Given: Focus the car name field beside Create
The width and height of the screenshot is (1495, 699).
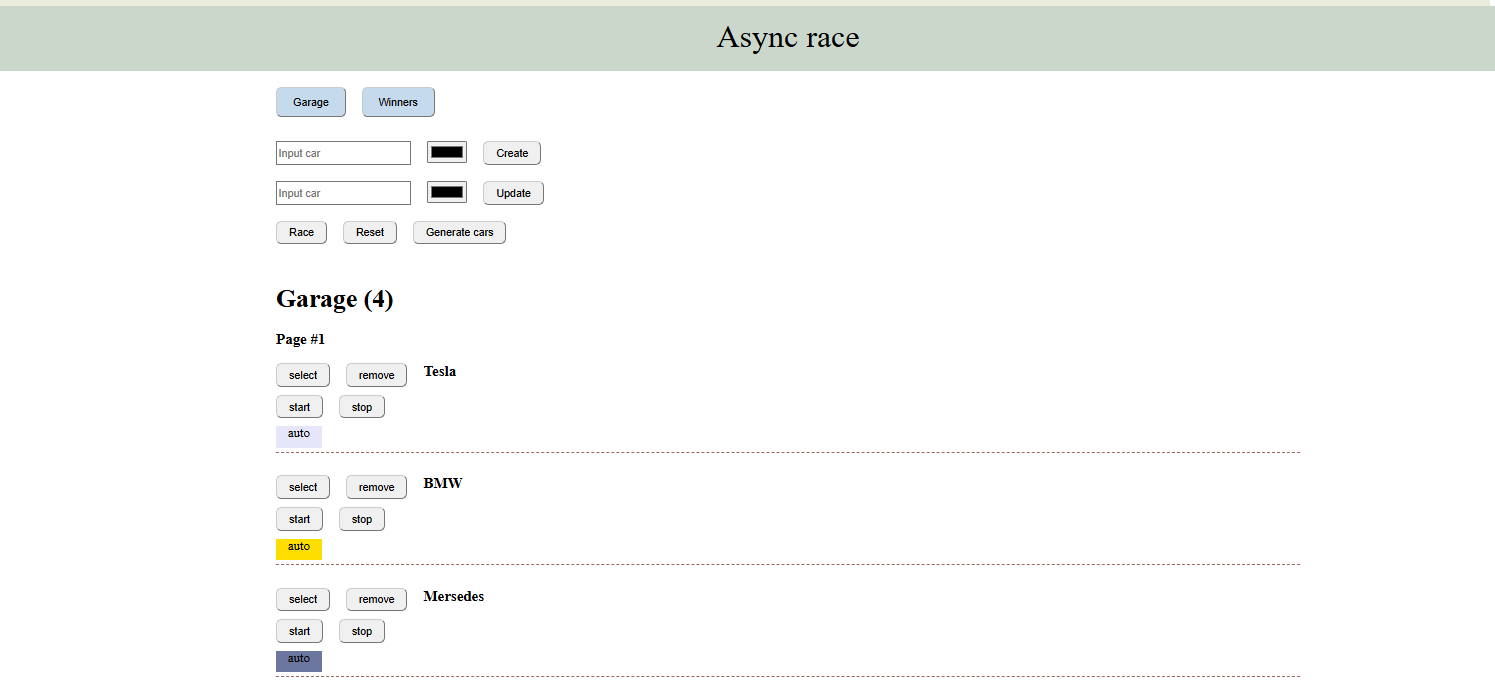Looking at the screenshot, I should coord(343,153).
